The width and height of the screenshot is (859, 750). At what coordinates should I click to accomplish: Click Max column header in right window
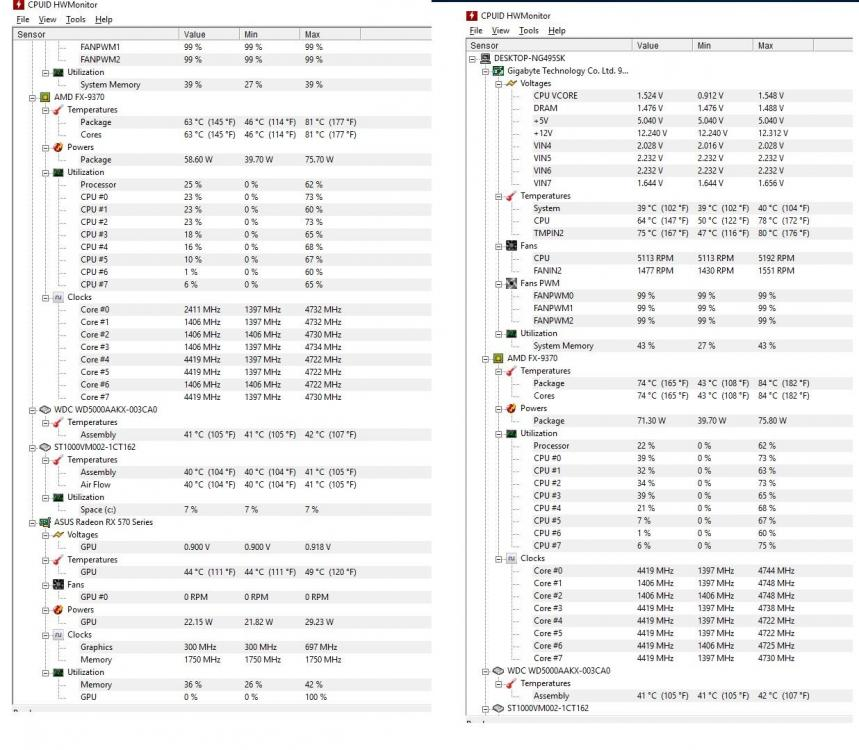click(x=783, y=45)
